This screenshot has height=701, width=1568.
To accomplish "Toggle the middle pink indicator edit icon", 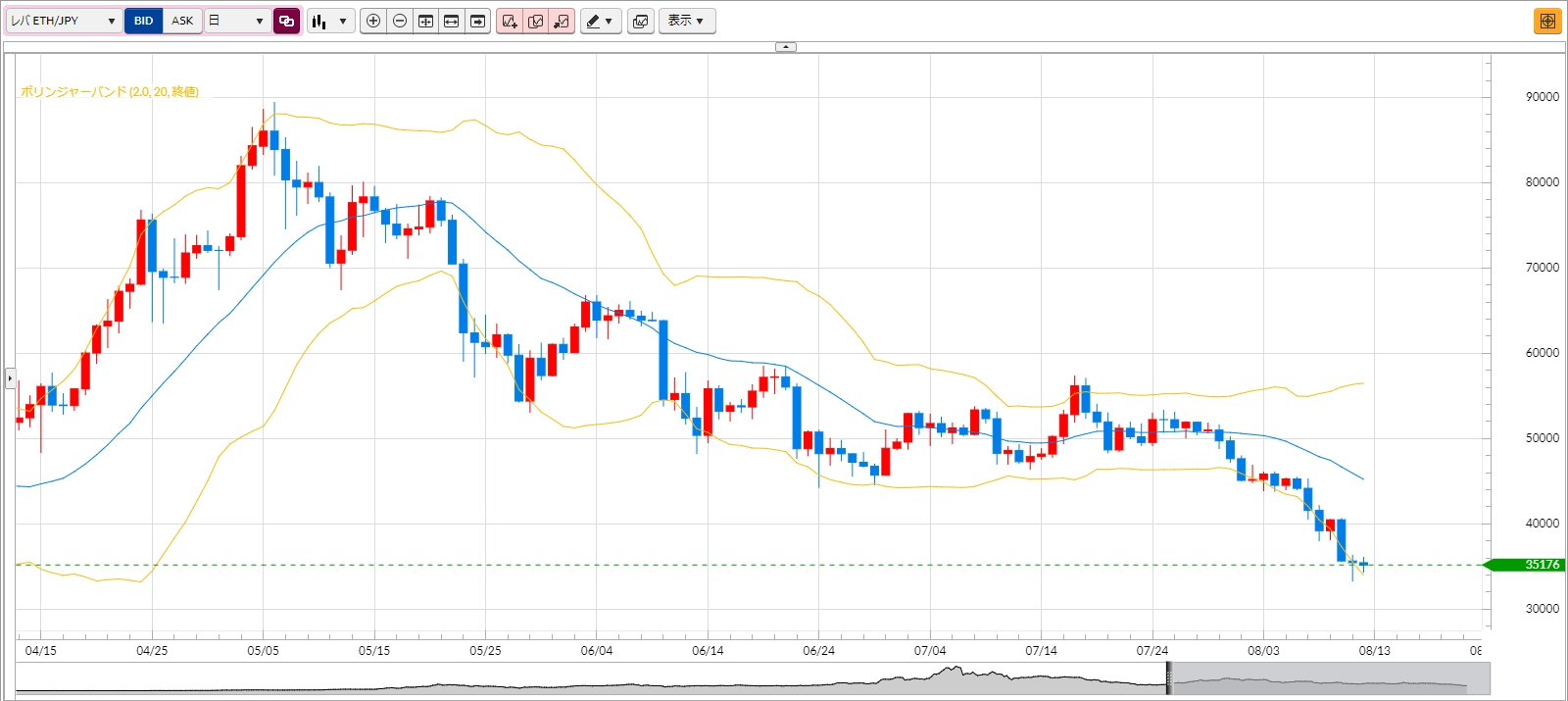I will click(535, 21).
